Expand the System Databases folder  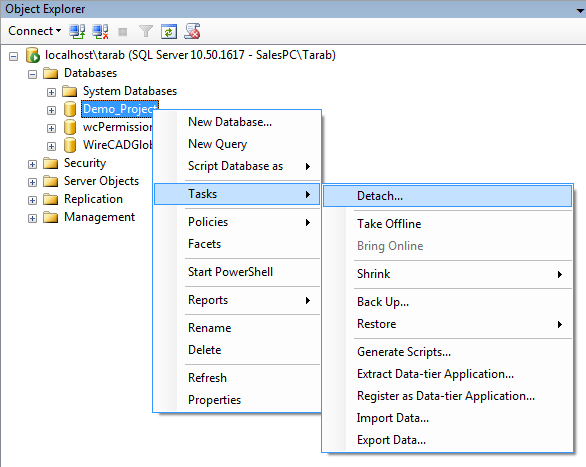coord(51,92)
